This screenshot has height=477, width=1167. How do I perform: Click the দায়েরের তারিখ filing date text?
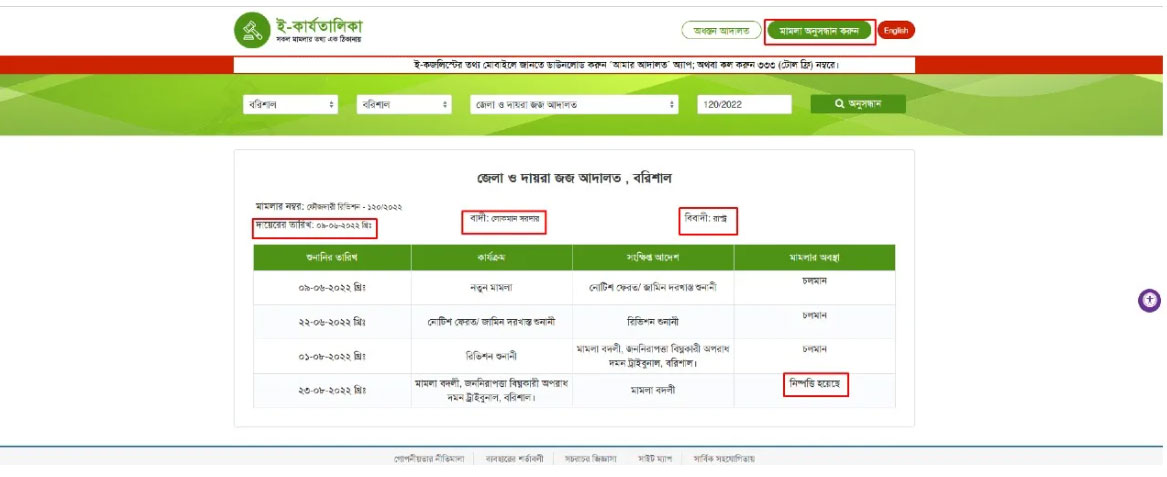313,224
